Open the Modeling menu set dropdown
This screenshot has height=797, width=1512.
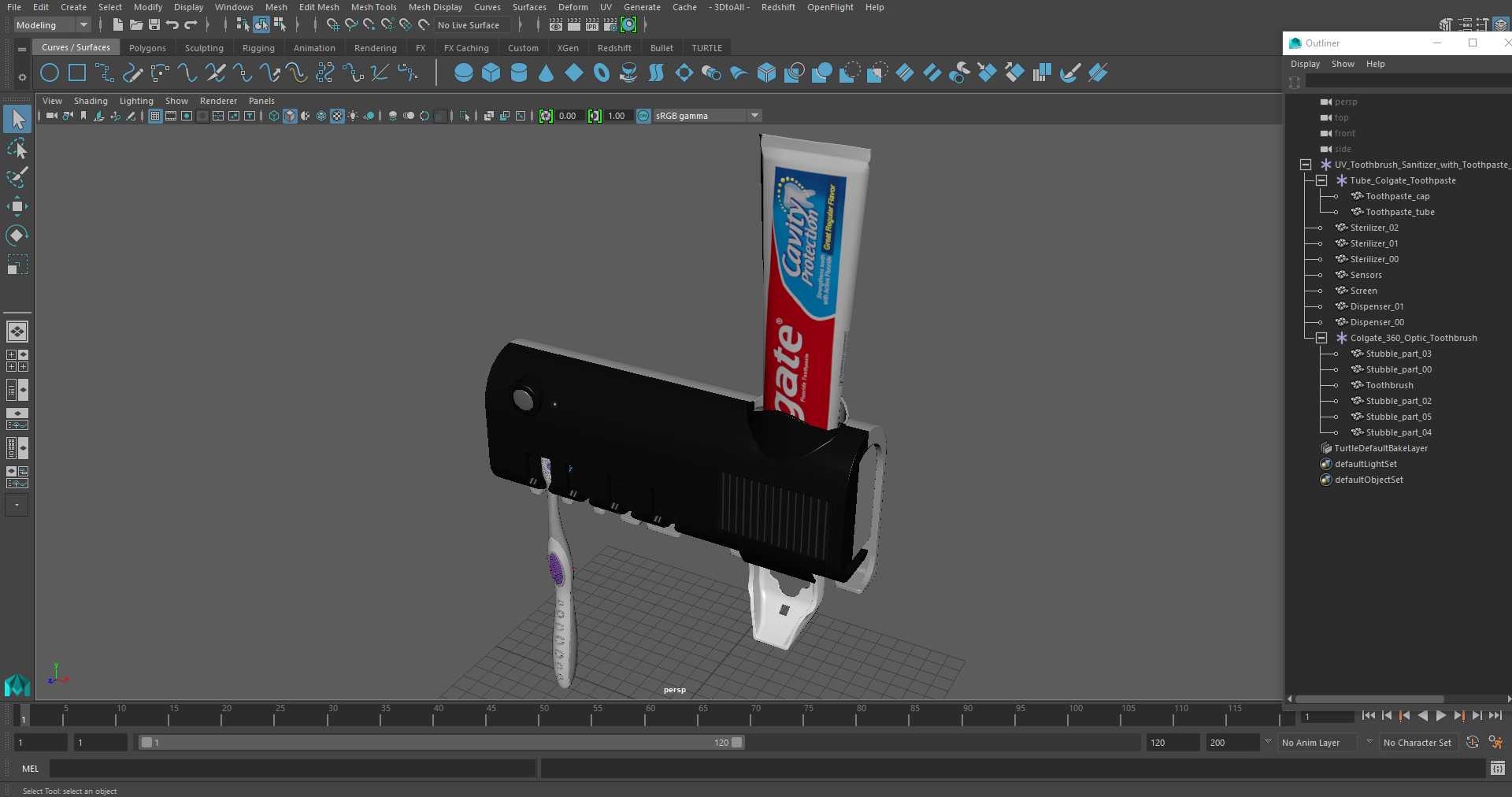pyautogui.click(x=52, y=25)
